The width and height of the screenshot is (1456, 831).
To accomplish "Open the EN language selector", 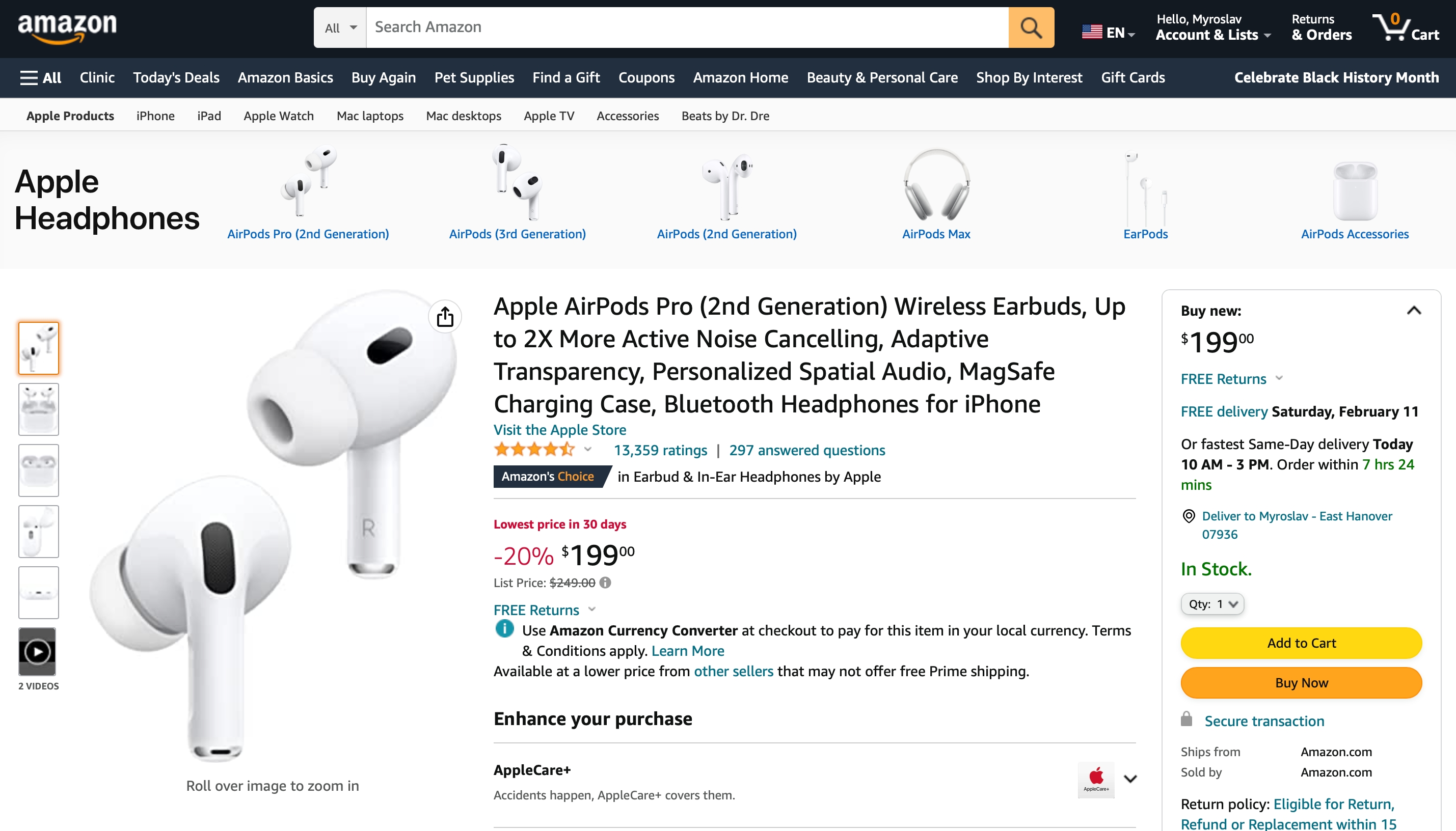I will (x=1108, y=33).
